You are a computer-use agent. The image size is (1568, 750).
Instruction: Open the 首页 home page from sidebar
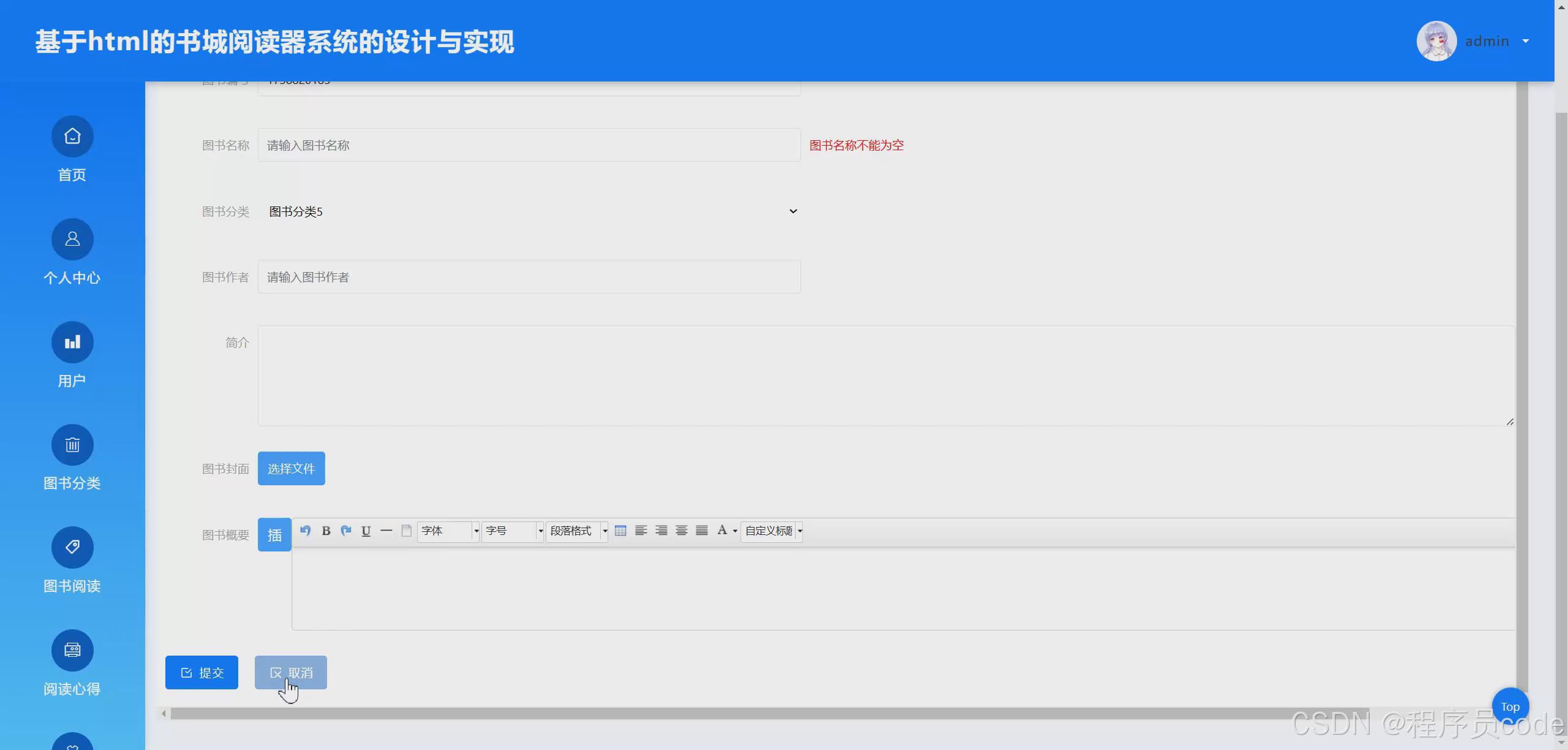tap(72, 150)
